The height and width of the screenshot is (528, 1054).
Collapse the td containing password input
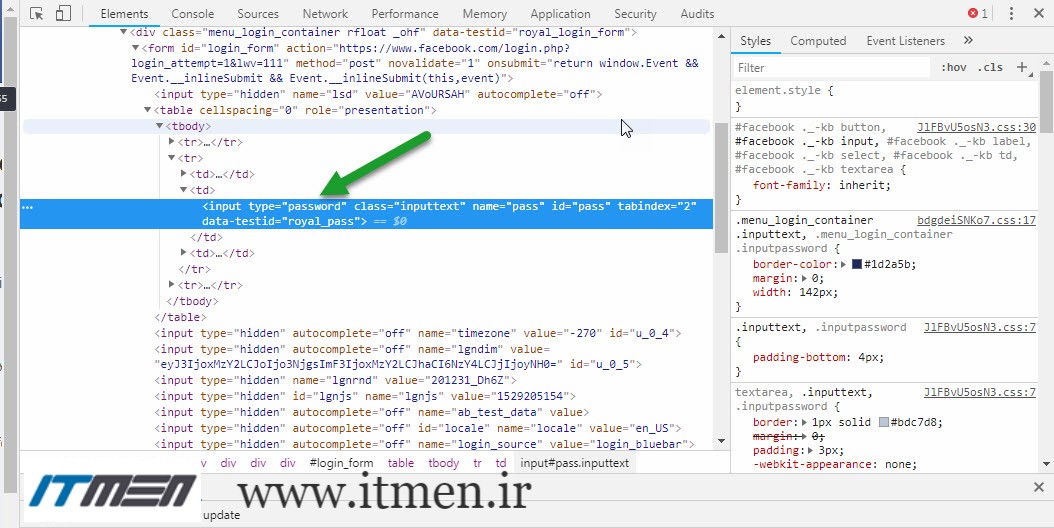click(x=184, y=190)
